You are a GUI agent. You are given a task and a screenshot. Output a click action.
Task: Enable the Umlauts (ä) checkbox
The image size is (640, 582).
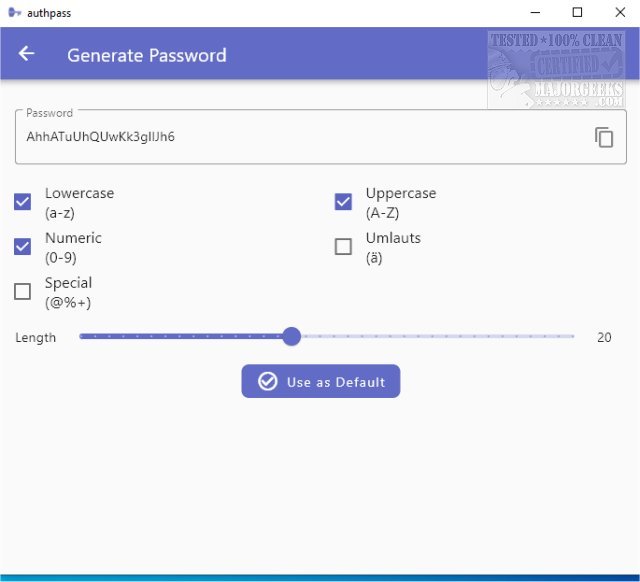coord(343,247)
